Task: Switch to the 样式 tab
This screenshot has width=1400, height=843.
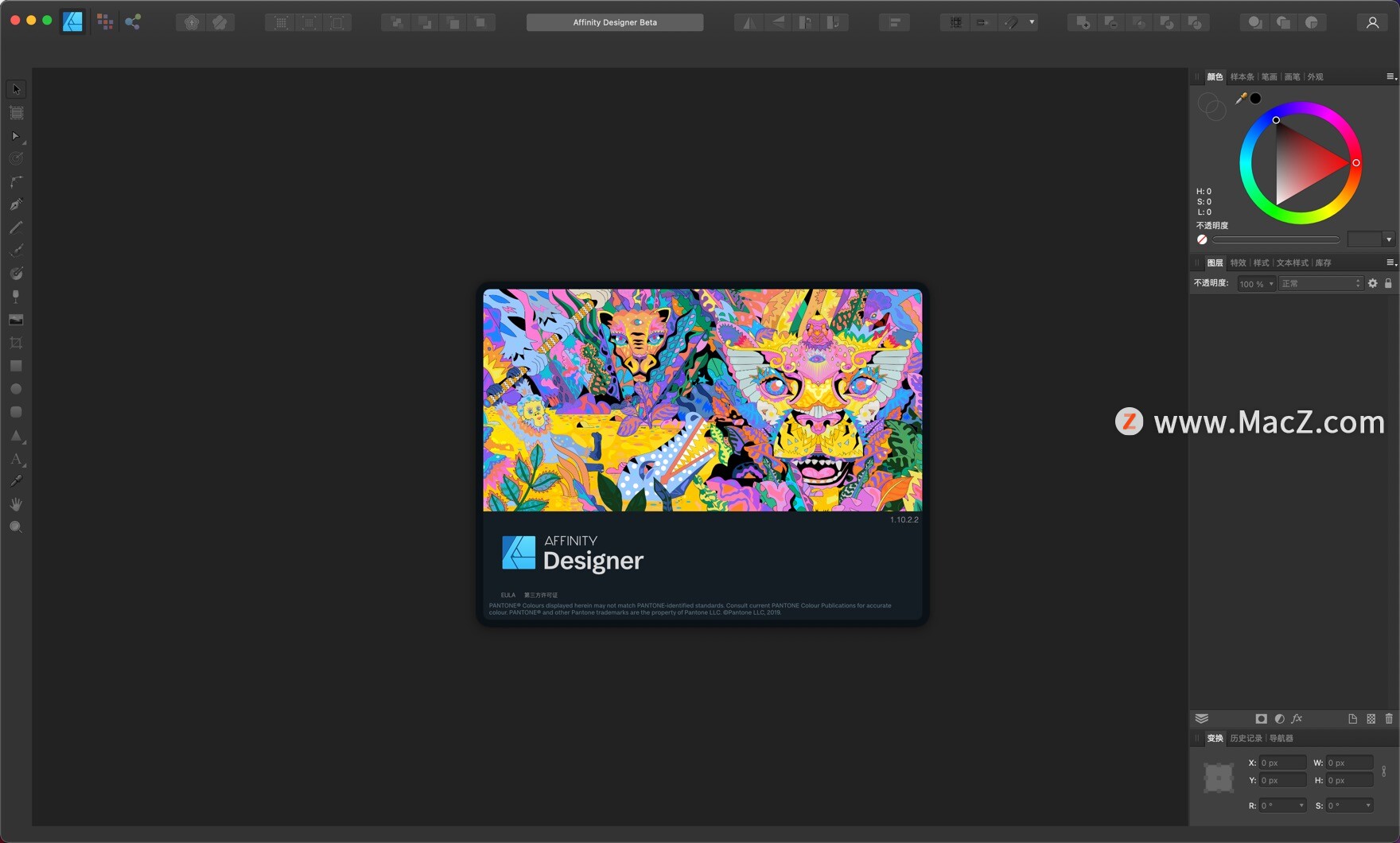Action: [1261, 263]
